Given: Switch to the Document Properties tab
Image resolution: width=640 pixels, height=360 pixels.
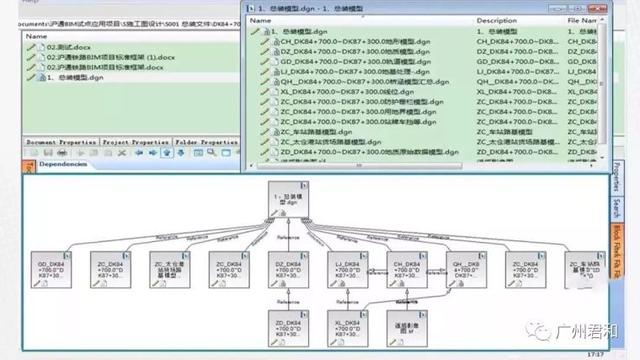Looking at the screenshot, I should [x=61, y=142].
